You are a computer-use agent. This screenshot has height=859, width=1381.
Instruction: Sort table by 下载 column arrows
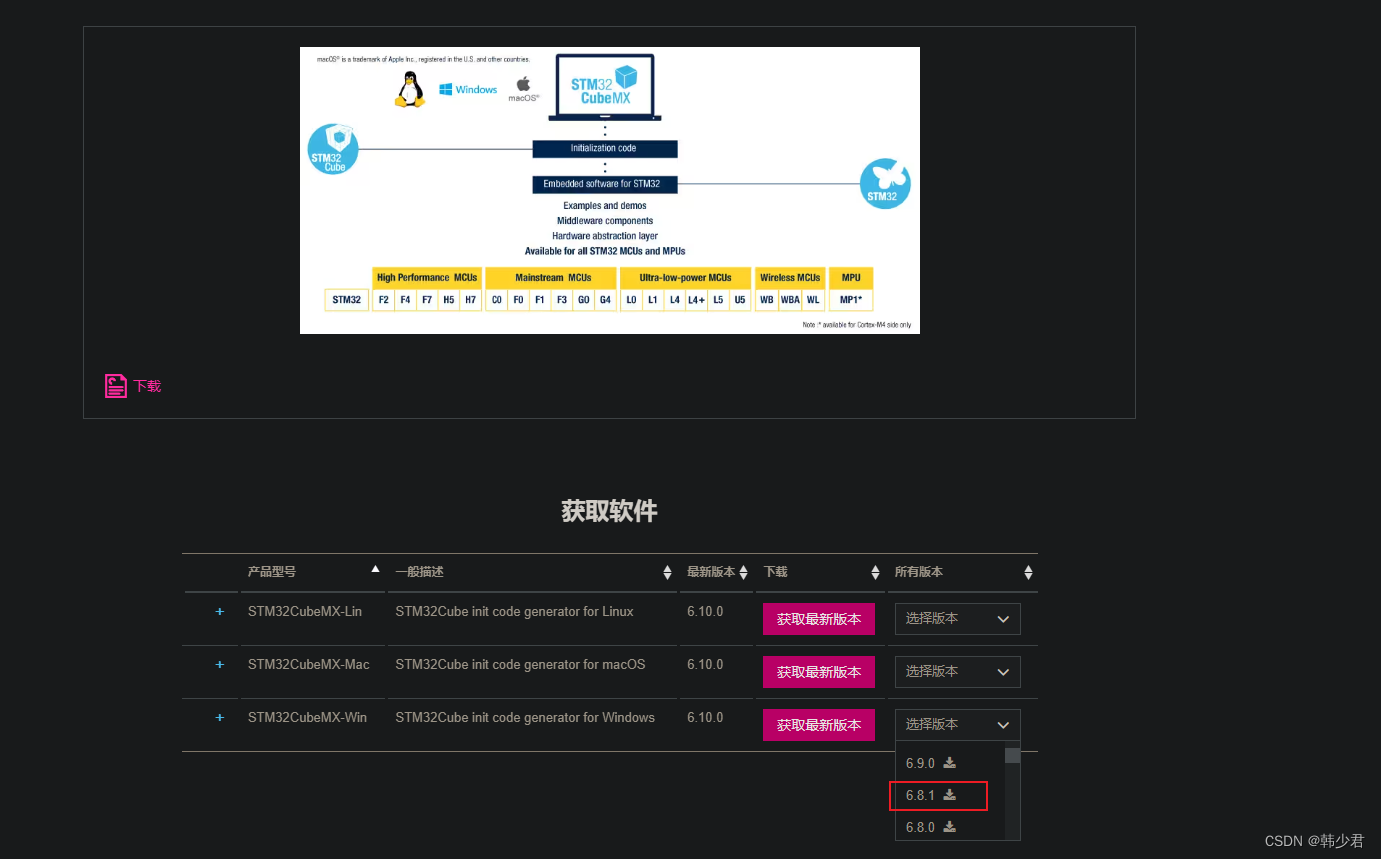(876, 573)
